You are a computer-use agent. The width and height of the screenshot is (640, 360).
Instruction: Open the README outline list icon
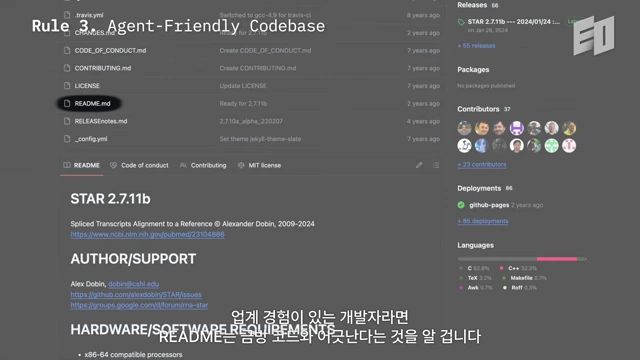[436, 165]
